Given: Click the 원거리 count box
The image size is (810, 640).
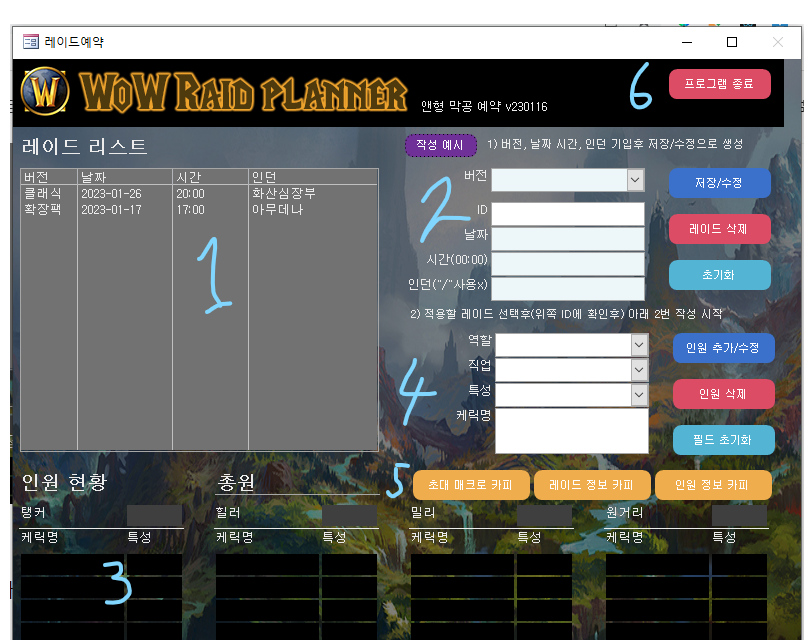Looking at the screenshot, I should click(x=740, y=516).
